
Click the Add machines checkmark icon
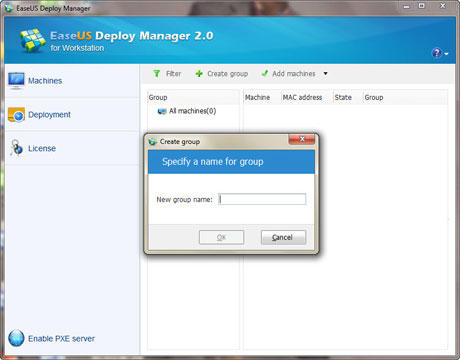tap(265, 73)
